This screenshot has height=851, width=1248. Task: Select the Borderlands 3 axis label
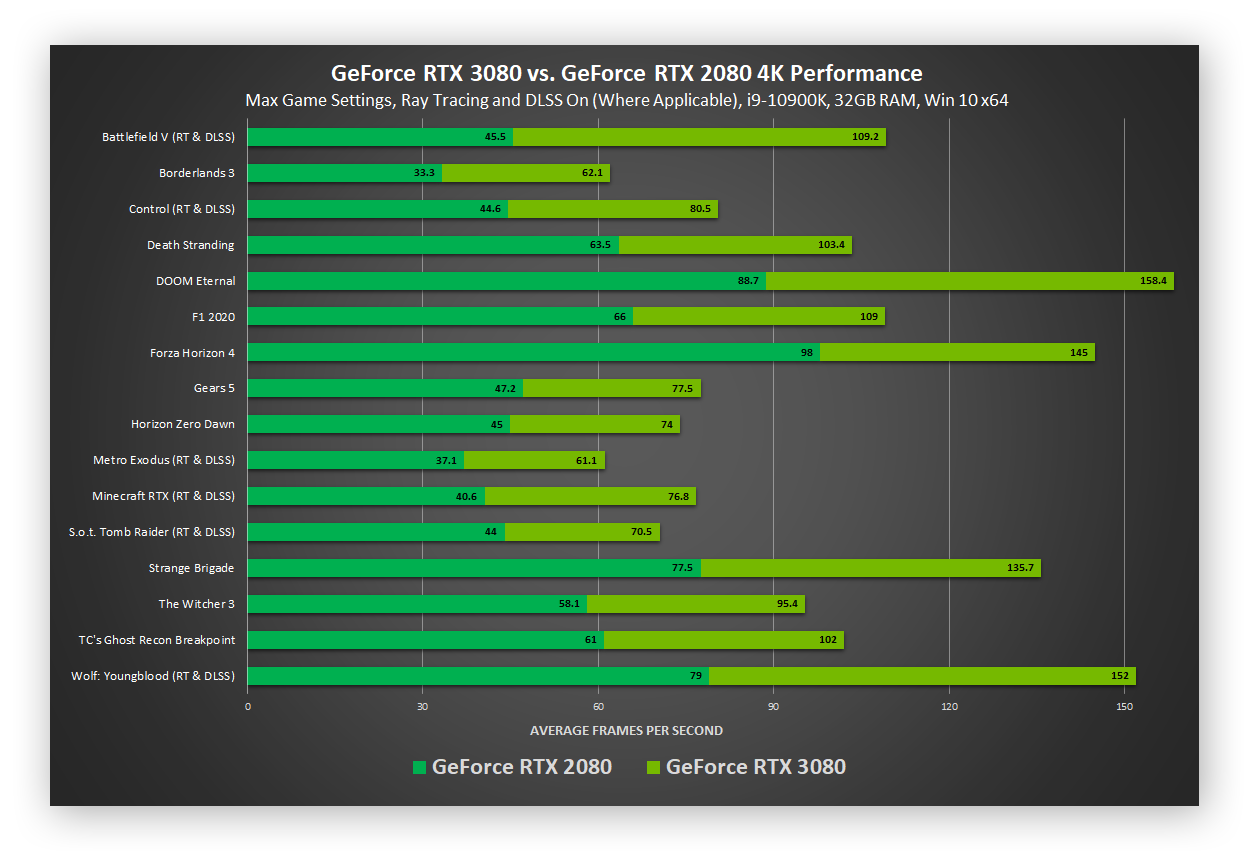coord(196,172)
